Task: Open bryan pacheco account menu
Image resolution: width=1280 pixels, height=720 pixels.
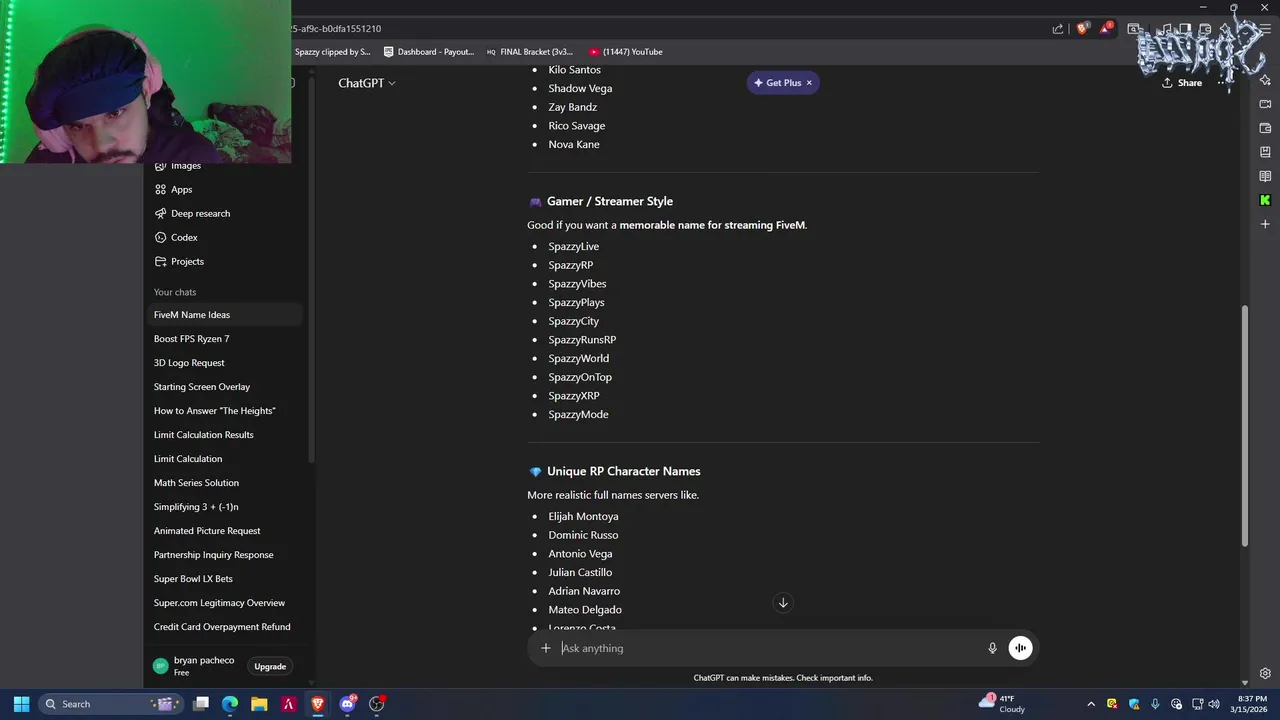Action: pos(195,666)
